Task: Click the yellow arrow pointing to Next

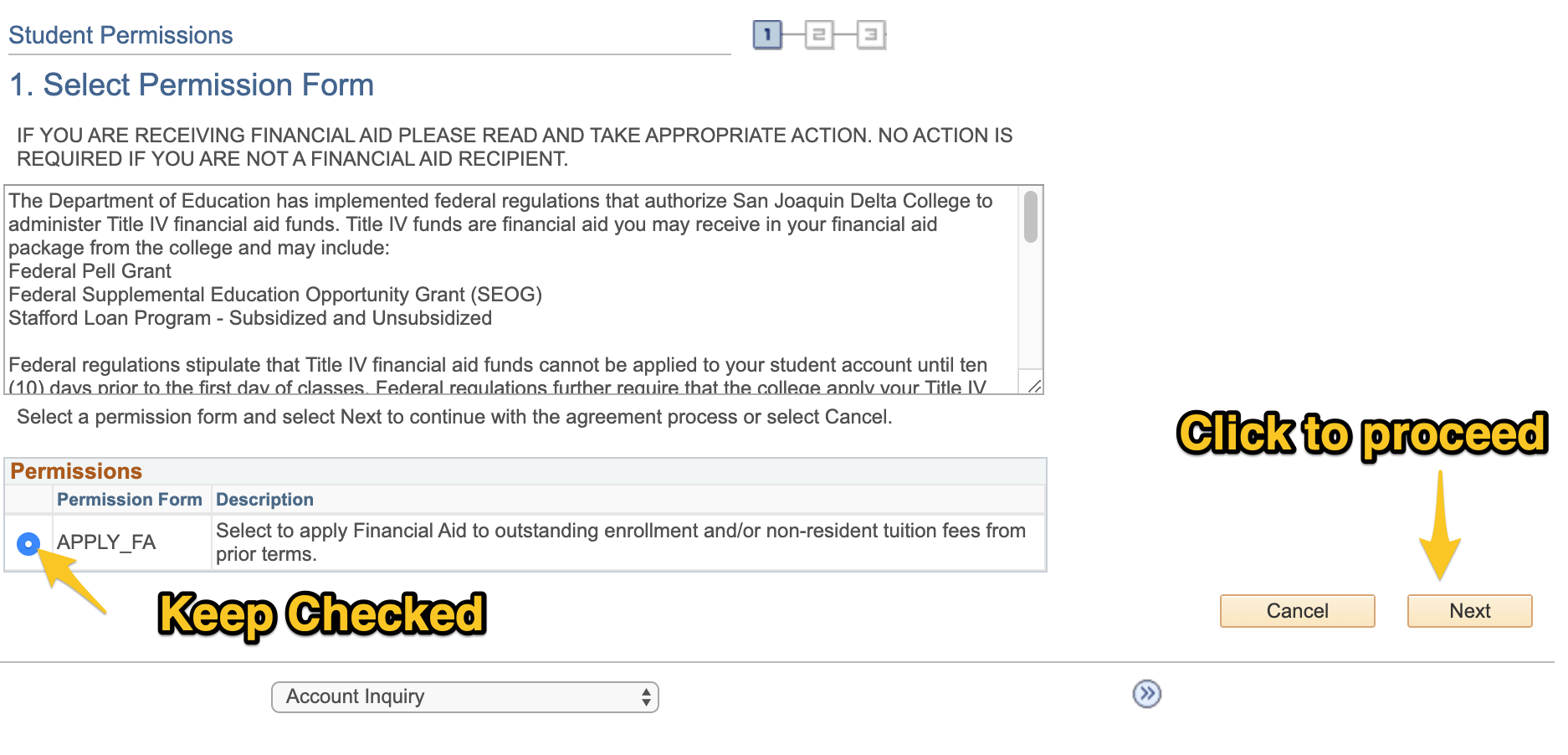Action: tap(1439, 527)
